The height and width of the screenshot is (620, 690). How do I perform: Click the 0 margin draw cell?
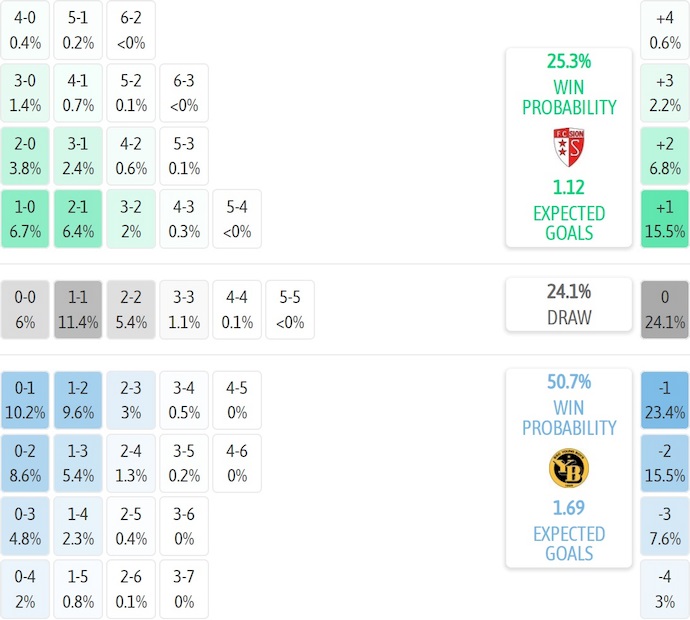[665, 310]
